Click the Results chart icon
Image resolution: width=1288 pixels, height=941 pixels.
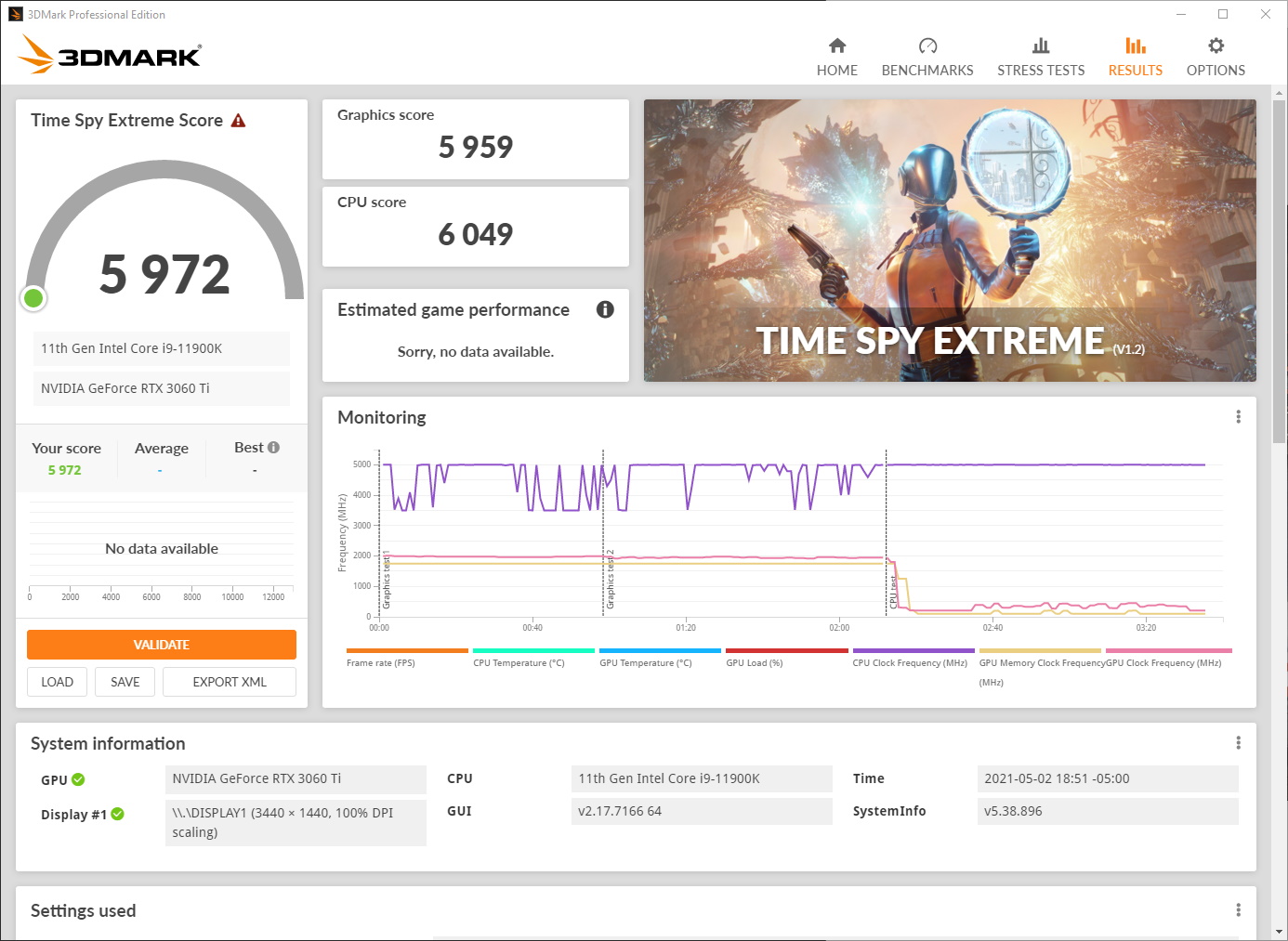[x=1136, y=46]
